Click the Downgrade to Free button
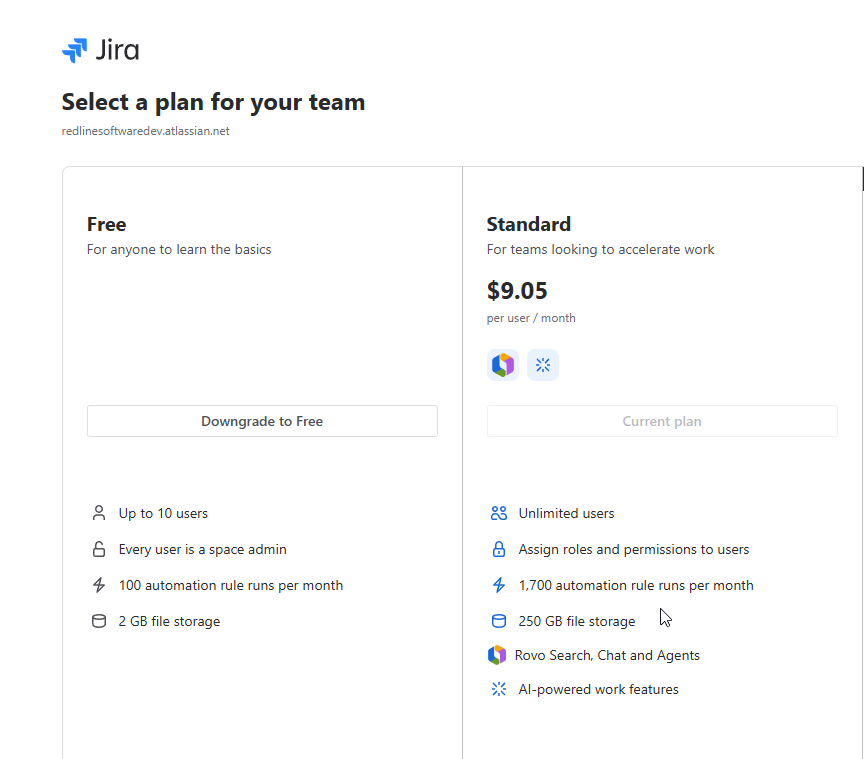Screen dimensions: 864x759 (262, 421)
